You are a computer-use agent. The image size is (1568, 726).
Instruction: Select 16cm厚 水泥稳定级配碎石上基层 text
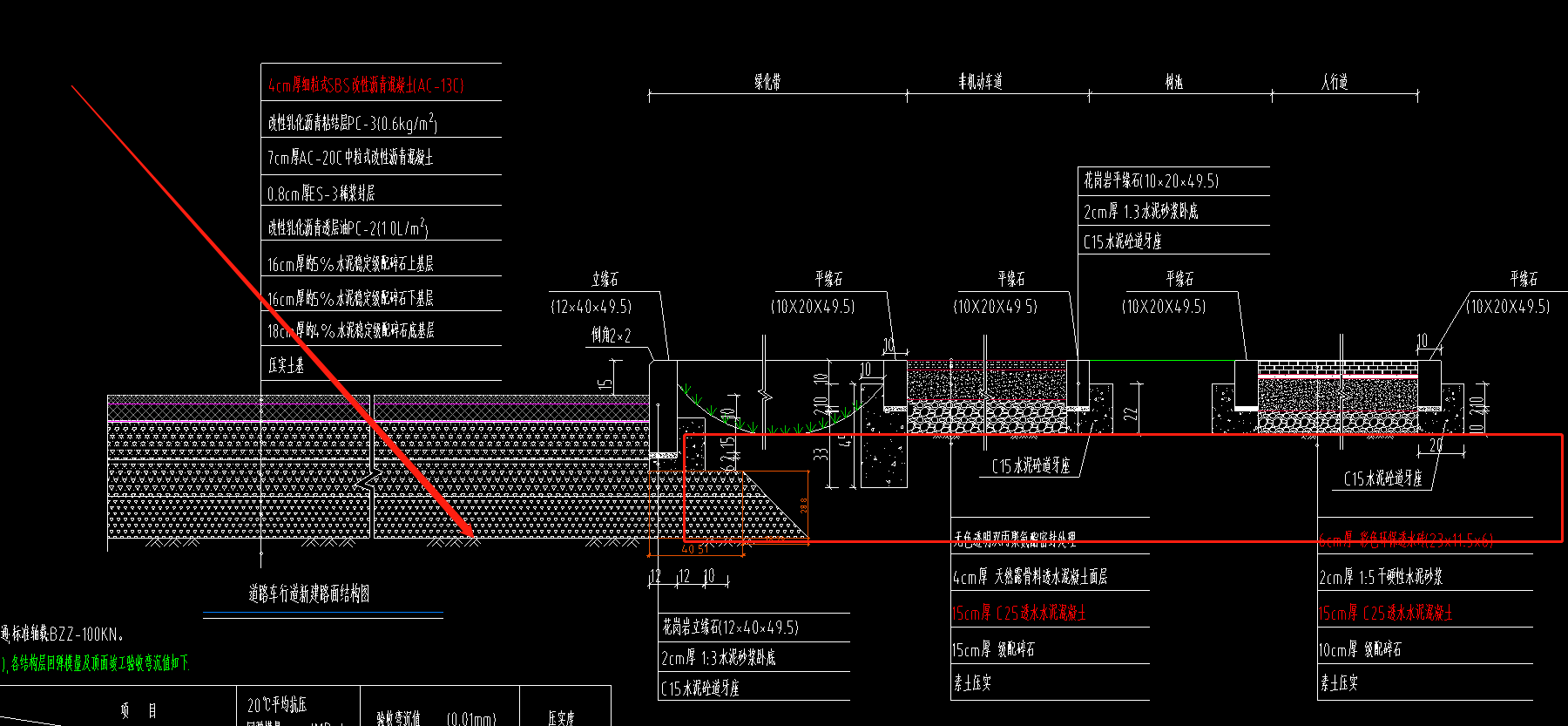coord(350,263)
